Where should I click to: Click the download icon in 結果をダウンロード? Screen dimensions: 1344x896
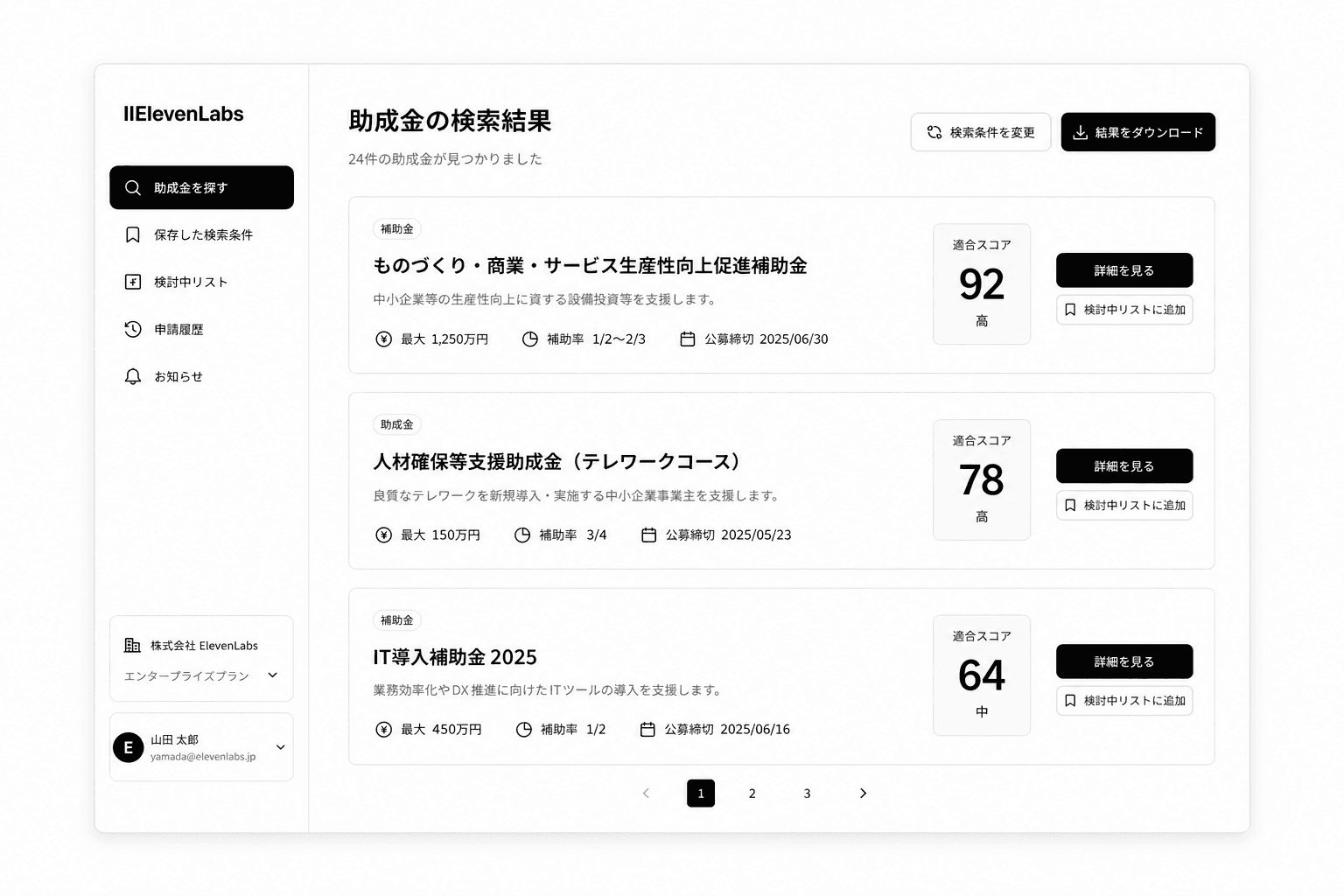(1081, 132)
